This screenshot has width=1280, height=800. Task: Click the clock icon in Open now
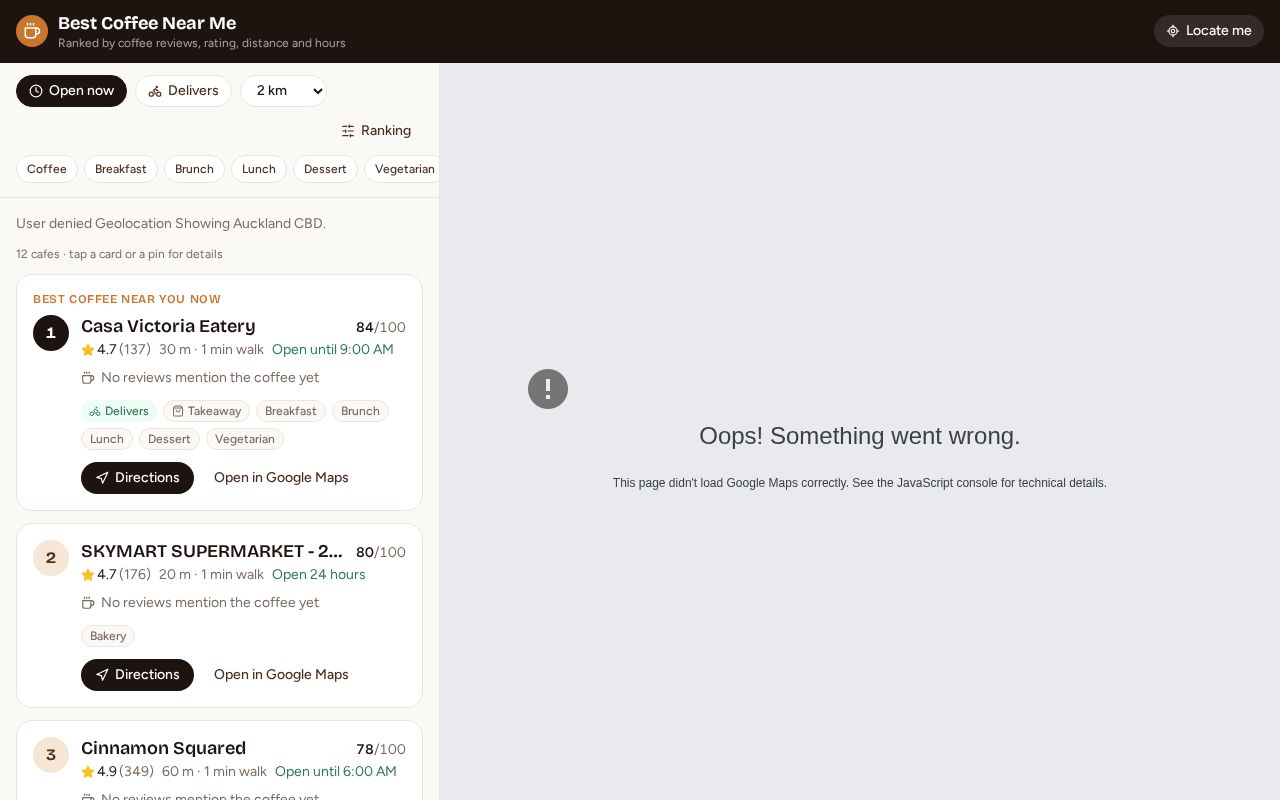36,91
